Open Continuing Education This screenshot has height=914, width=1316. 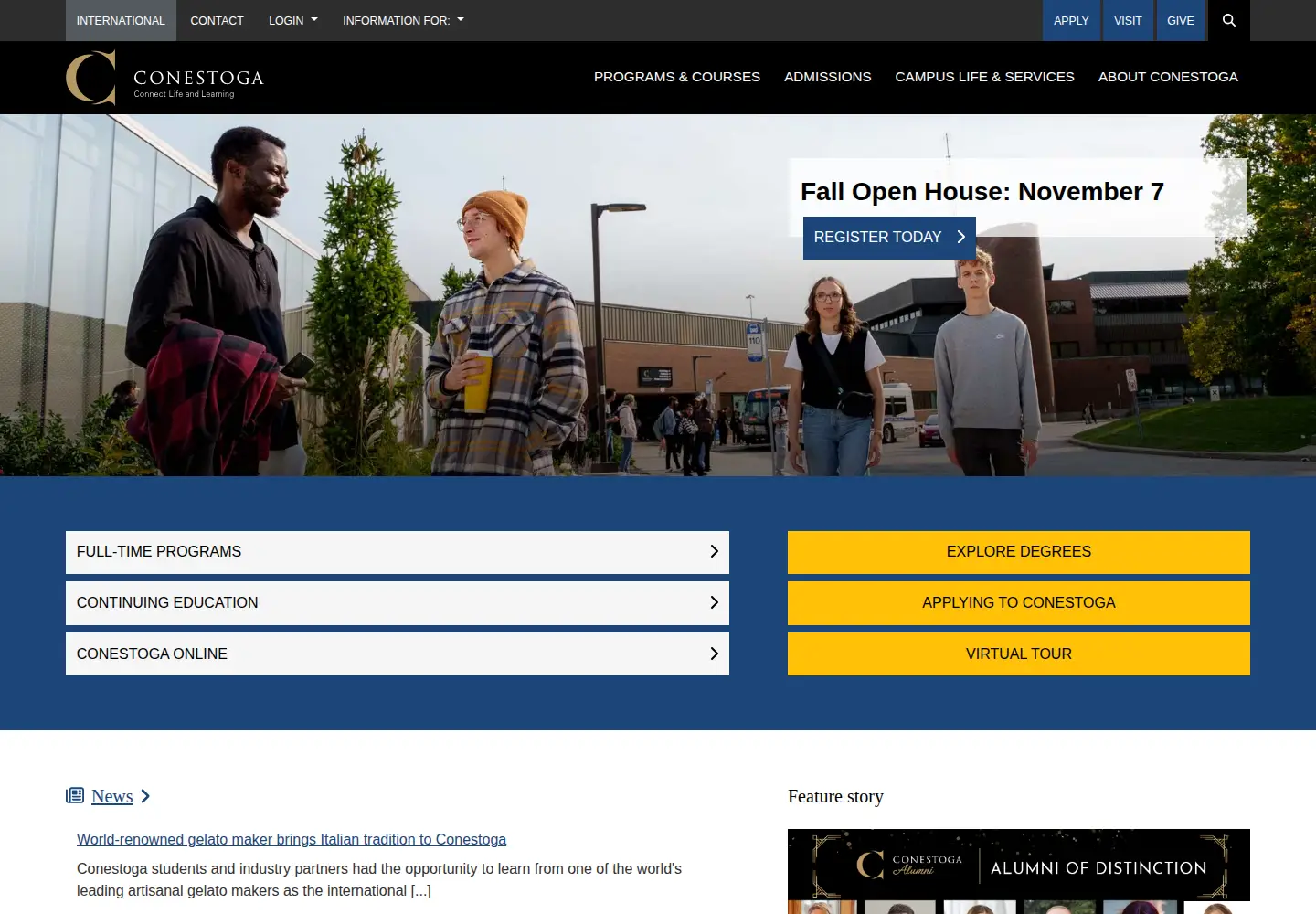pyautogui.click(x=398, y=603)
